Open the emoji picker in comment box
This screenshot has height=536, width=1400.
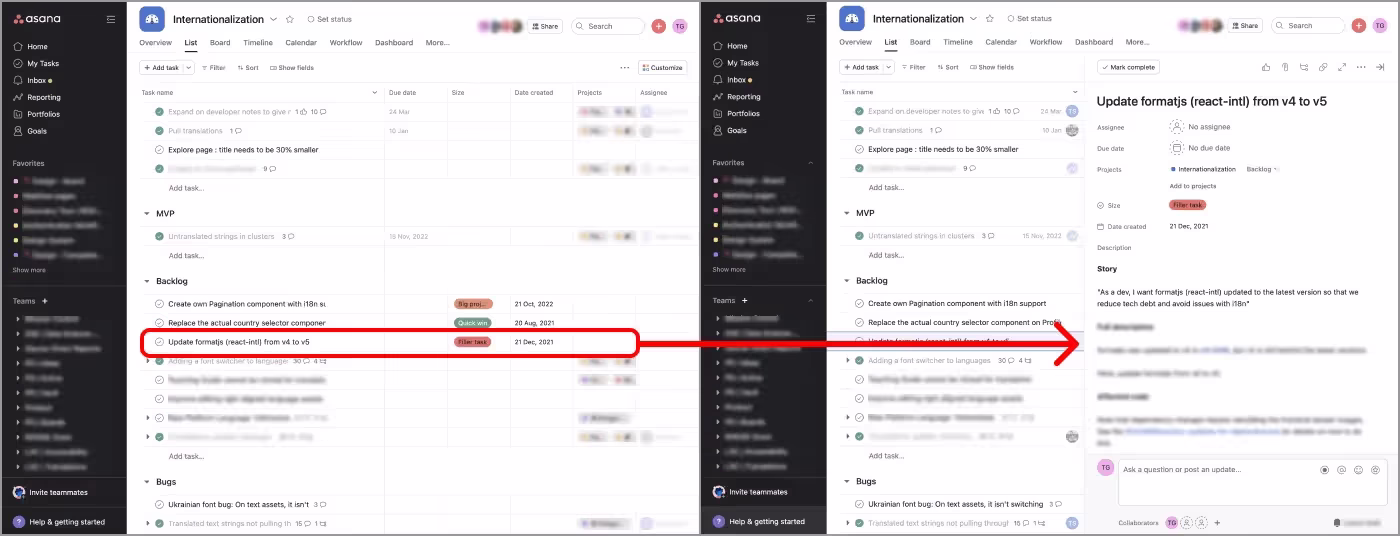(x=1358, y=470)
